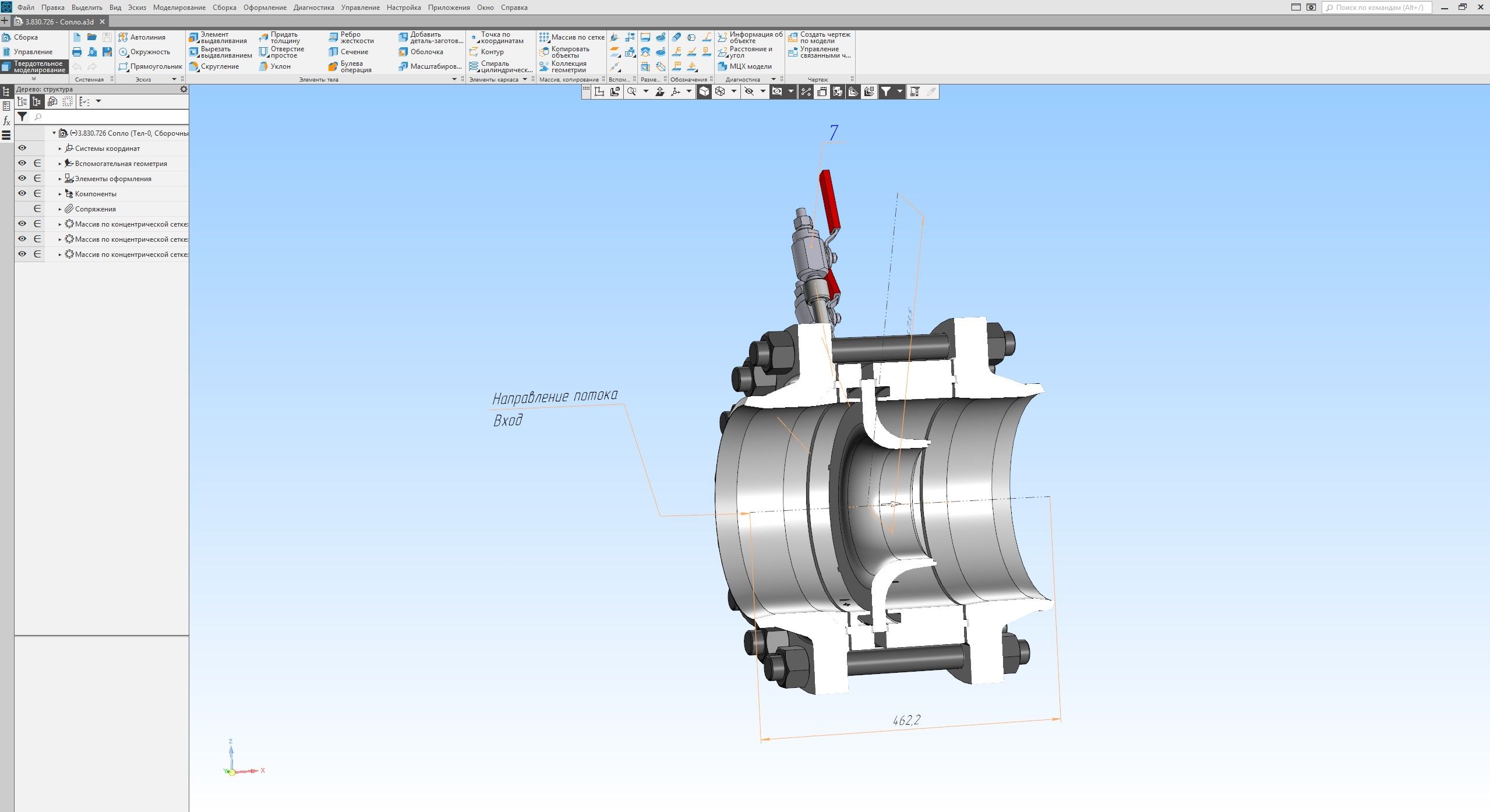Select the Extrude element tool
1490x812 pixels.
[x=218, y=37]
